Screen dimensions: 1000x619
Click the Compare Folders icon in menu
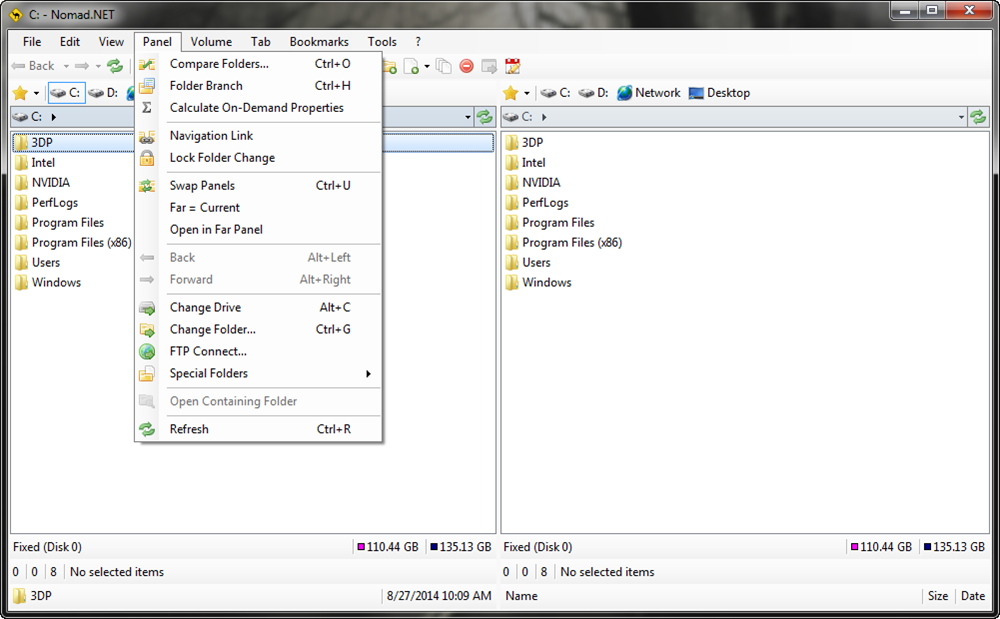[147, 64]
